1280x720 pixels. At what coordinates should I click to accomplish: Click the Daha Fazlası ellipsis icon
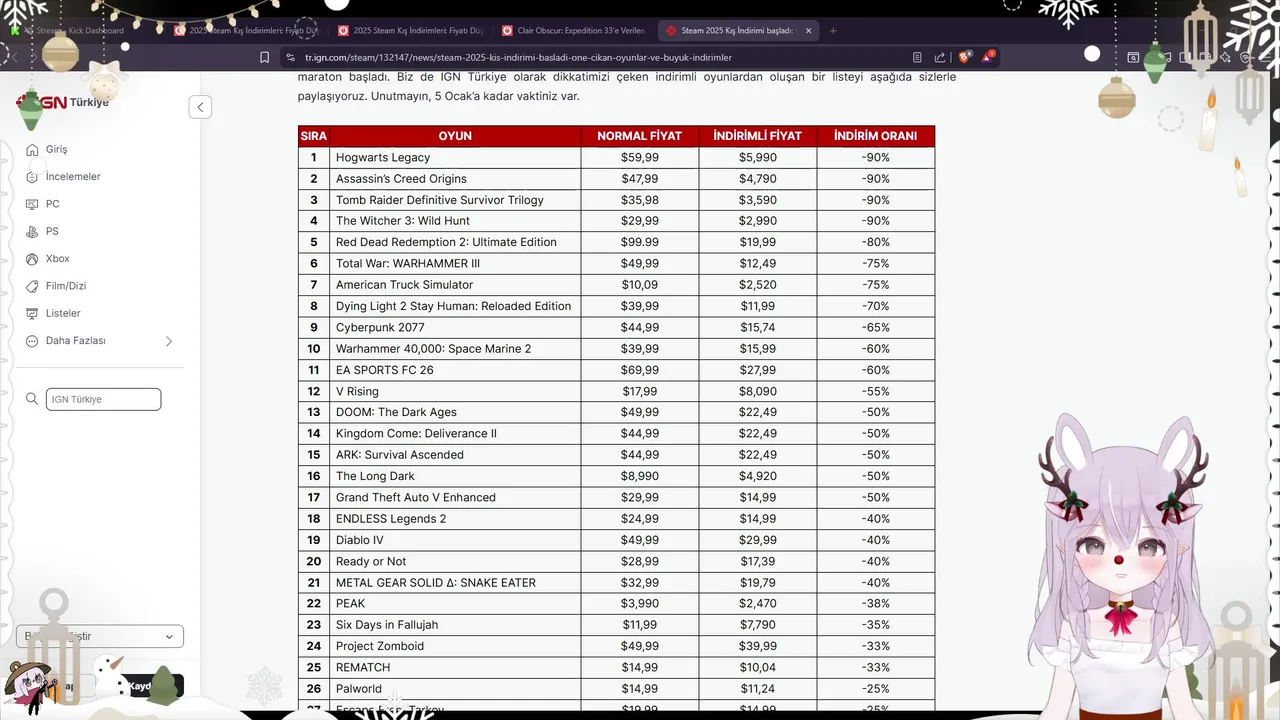point(32,341)
